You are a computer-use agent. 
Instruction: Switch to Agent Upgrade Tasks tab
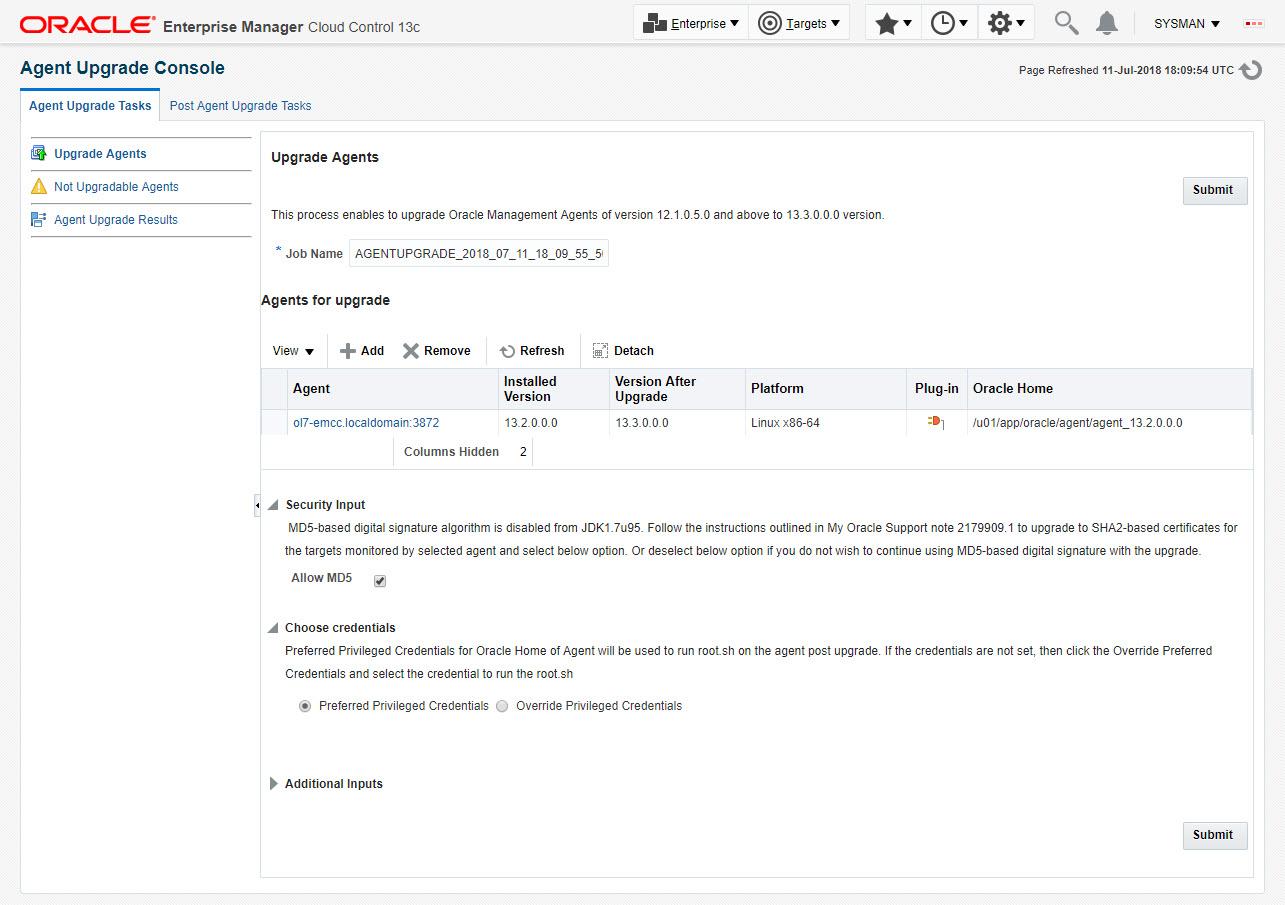tap(90, 105)
